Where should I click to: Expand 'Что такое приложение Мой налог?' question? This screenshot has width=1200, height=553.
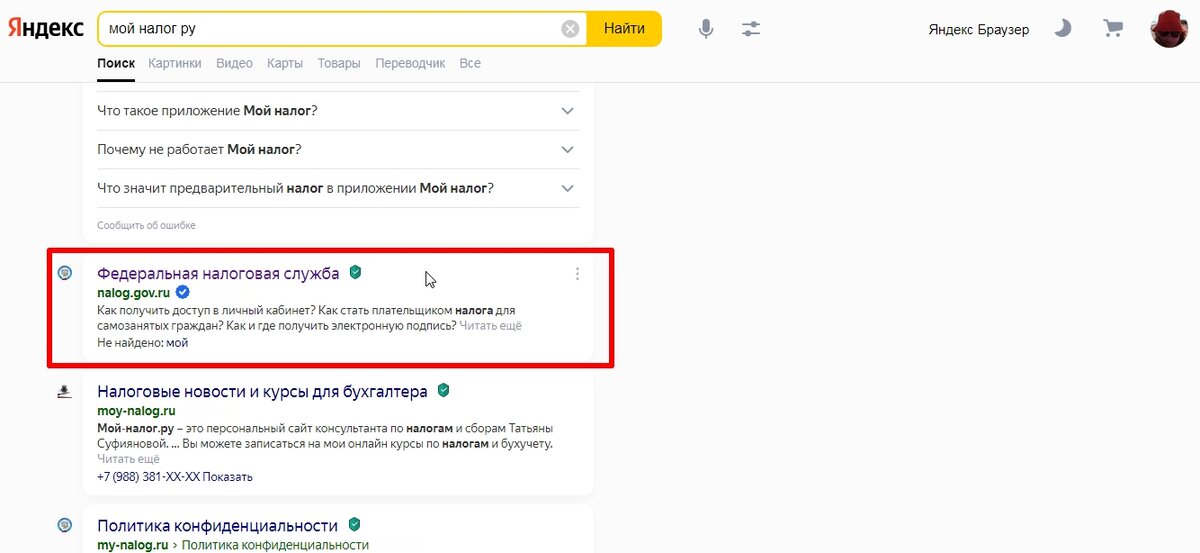[338, 110]
